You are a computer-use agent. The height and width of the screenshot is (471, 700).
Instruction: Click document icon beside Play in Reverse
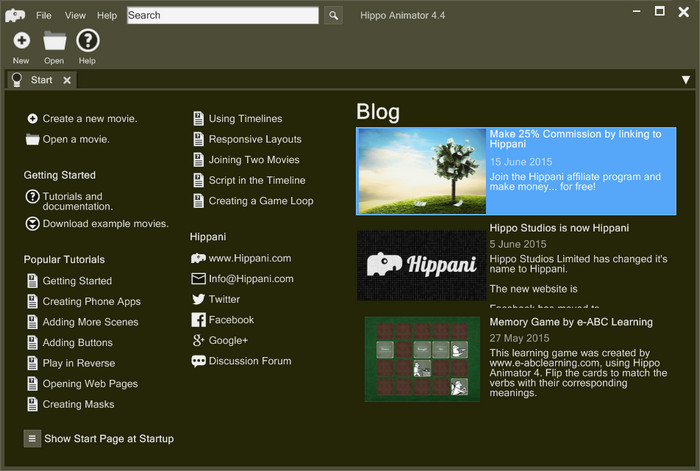point(33,363)
